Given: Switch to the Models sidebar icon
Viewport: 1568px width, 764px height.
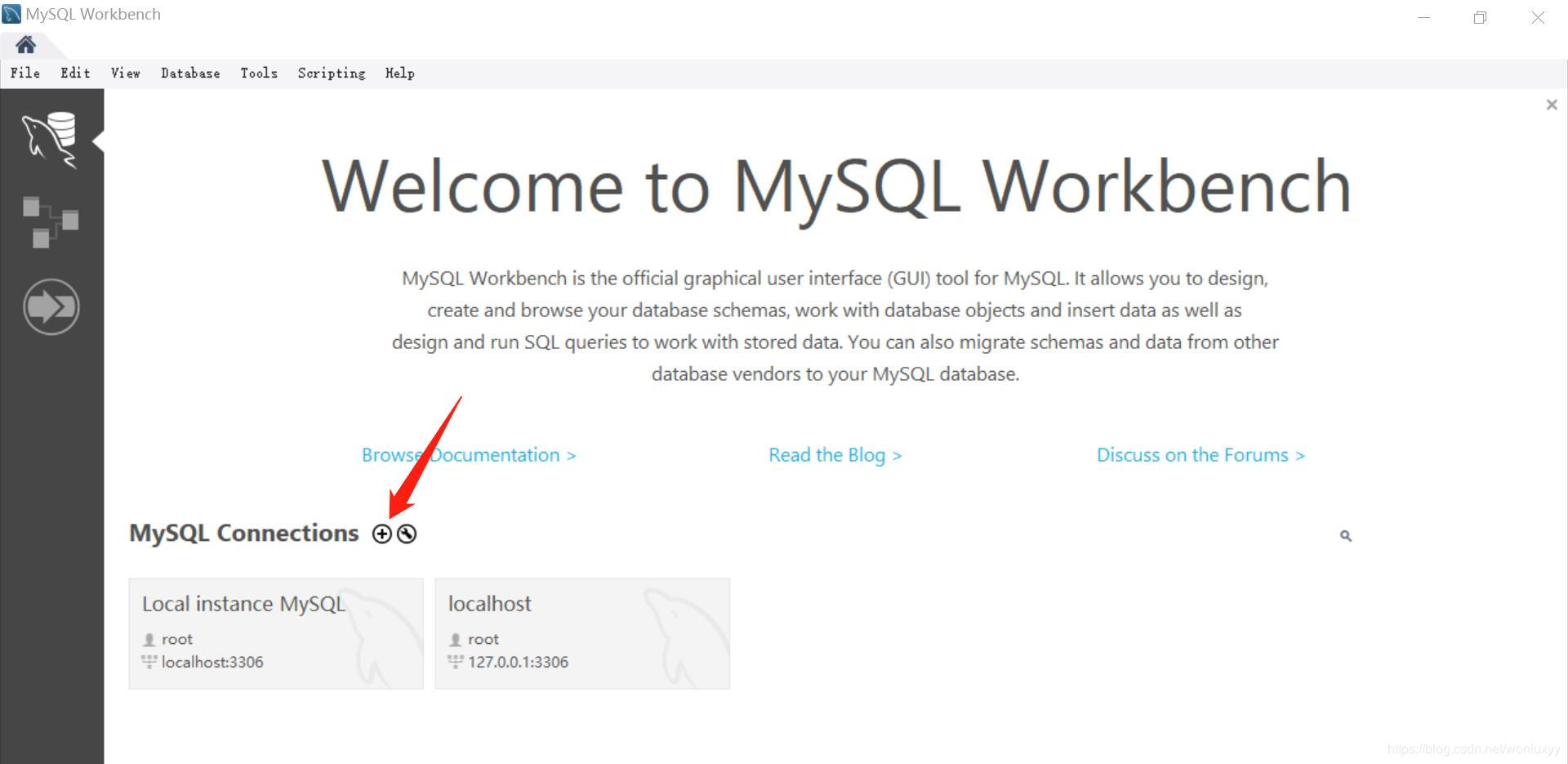Looking at the screenshot, I should coord(51,221).
